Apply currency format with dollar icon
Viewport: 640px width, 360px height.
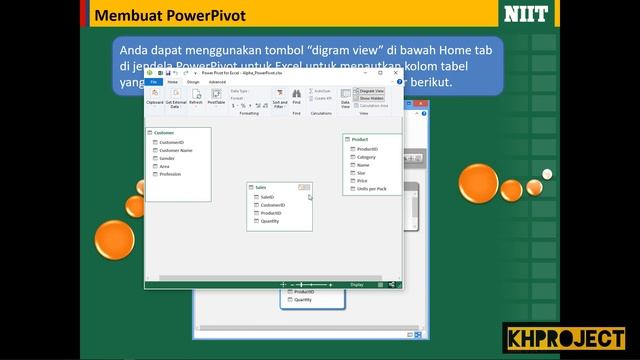point(233,106)
